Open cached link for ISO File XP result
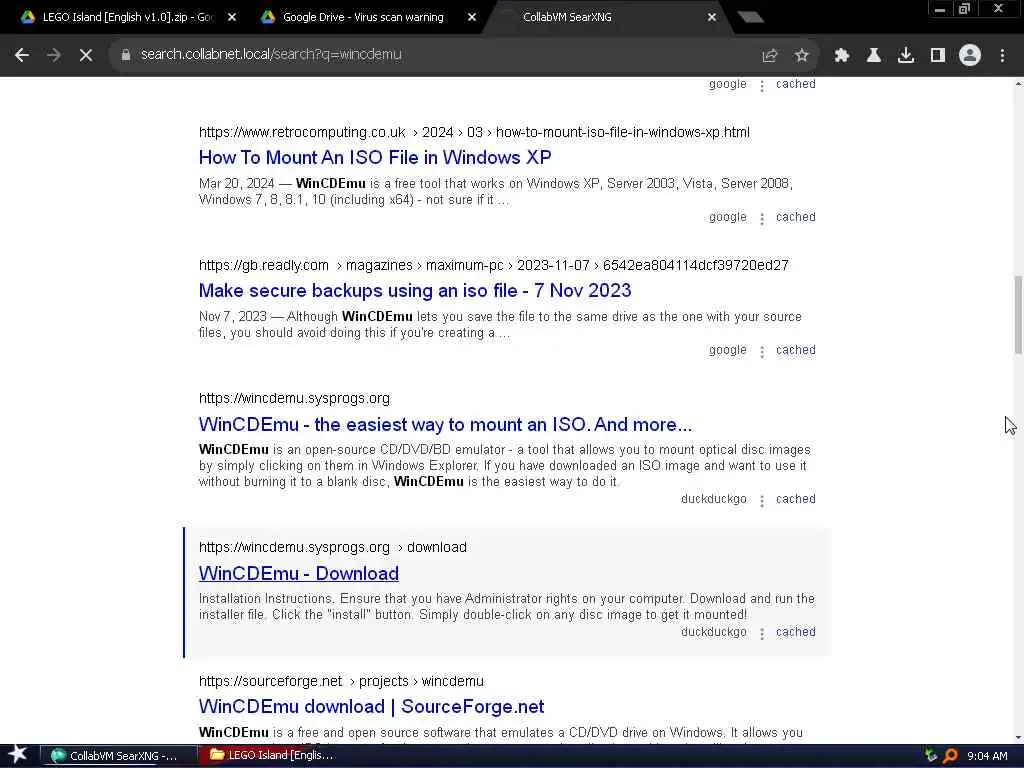 coord(795,217)
